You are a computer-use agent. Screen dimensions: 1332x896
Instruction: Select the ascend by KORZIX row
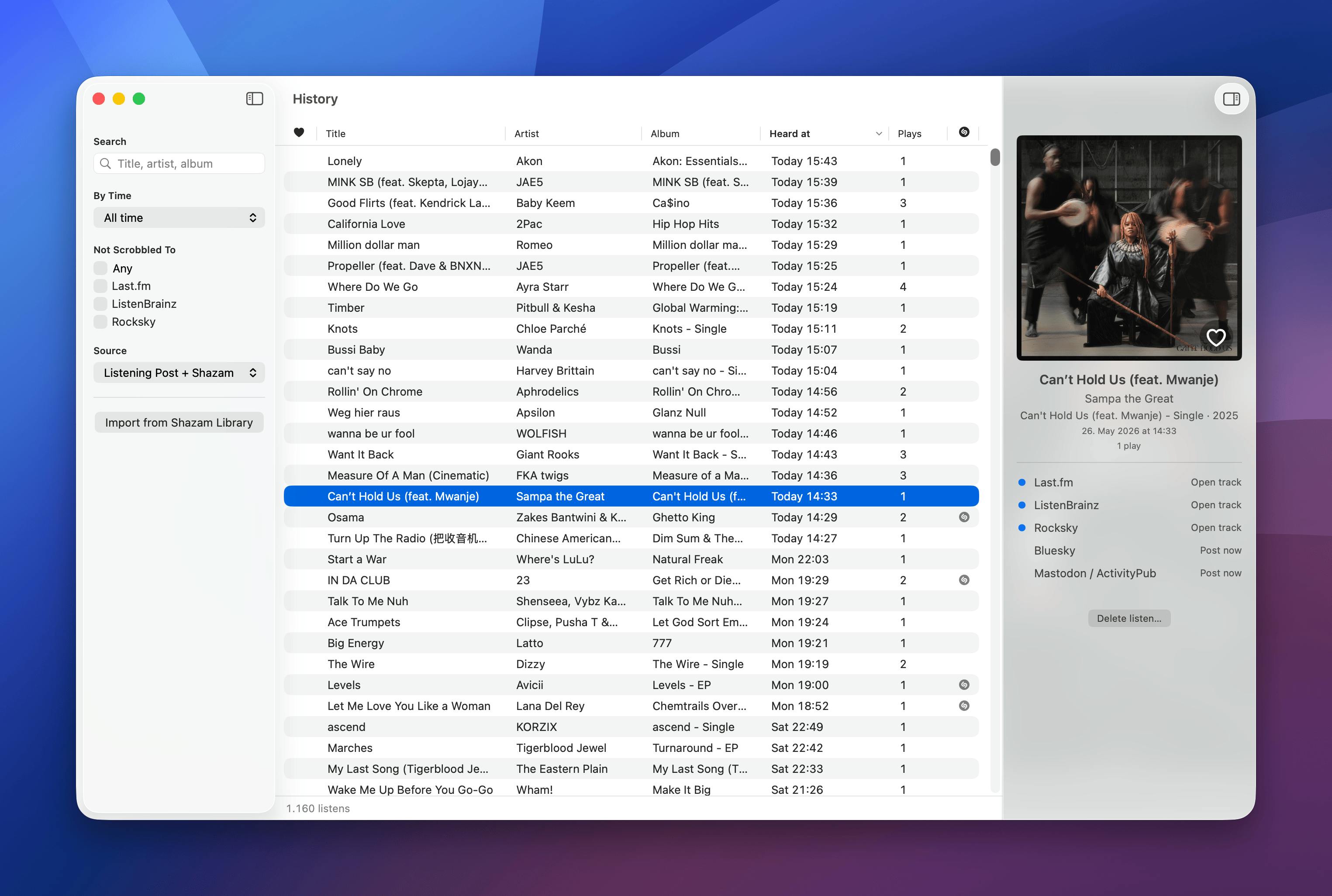pyautogui.click(x=631, y=727)
